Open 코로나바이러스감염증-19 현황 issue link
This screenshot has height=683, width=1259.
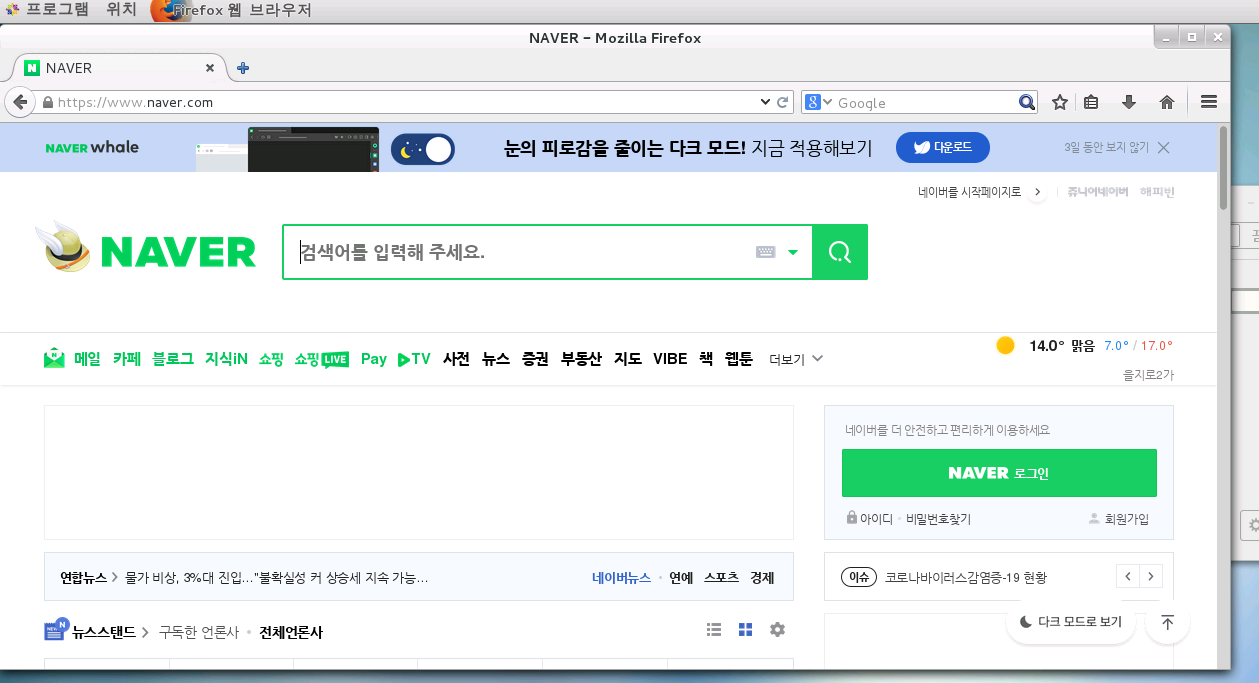[966, 577]
